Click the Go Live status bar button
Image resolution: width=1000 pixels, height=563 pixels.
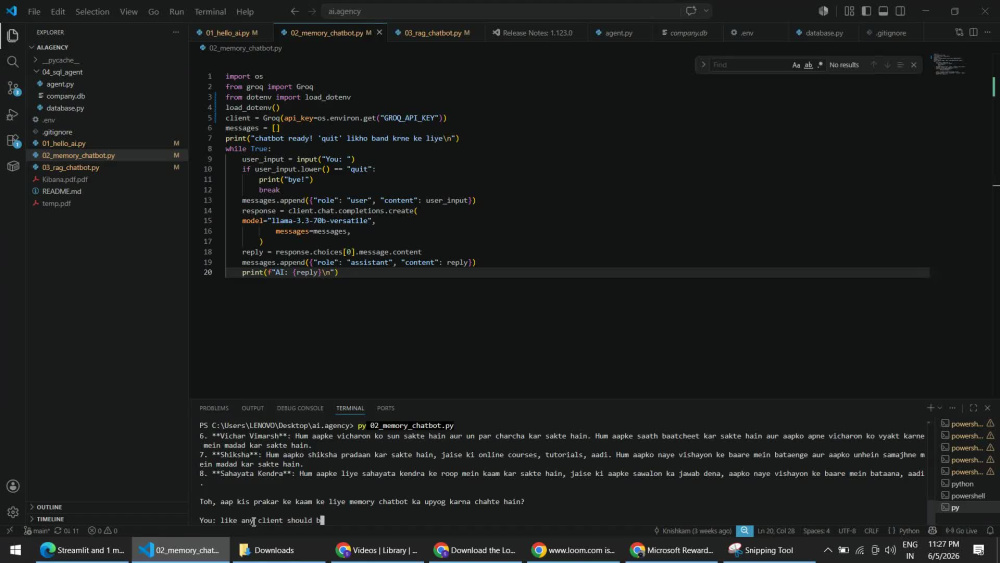pyautogui.click(x=960, y=530)
